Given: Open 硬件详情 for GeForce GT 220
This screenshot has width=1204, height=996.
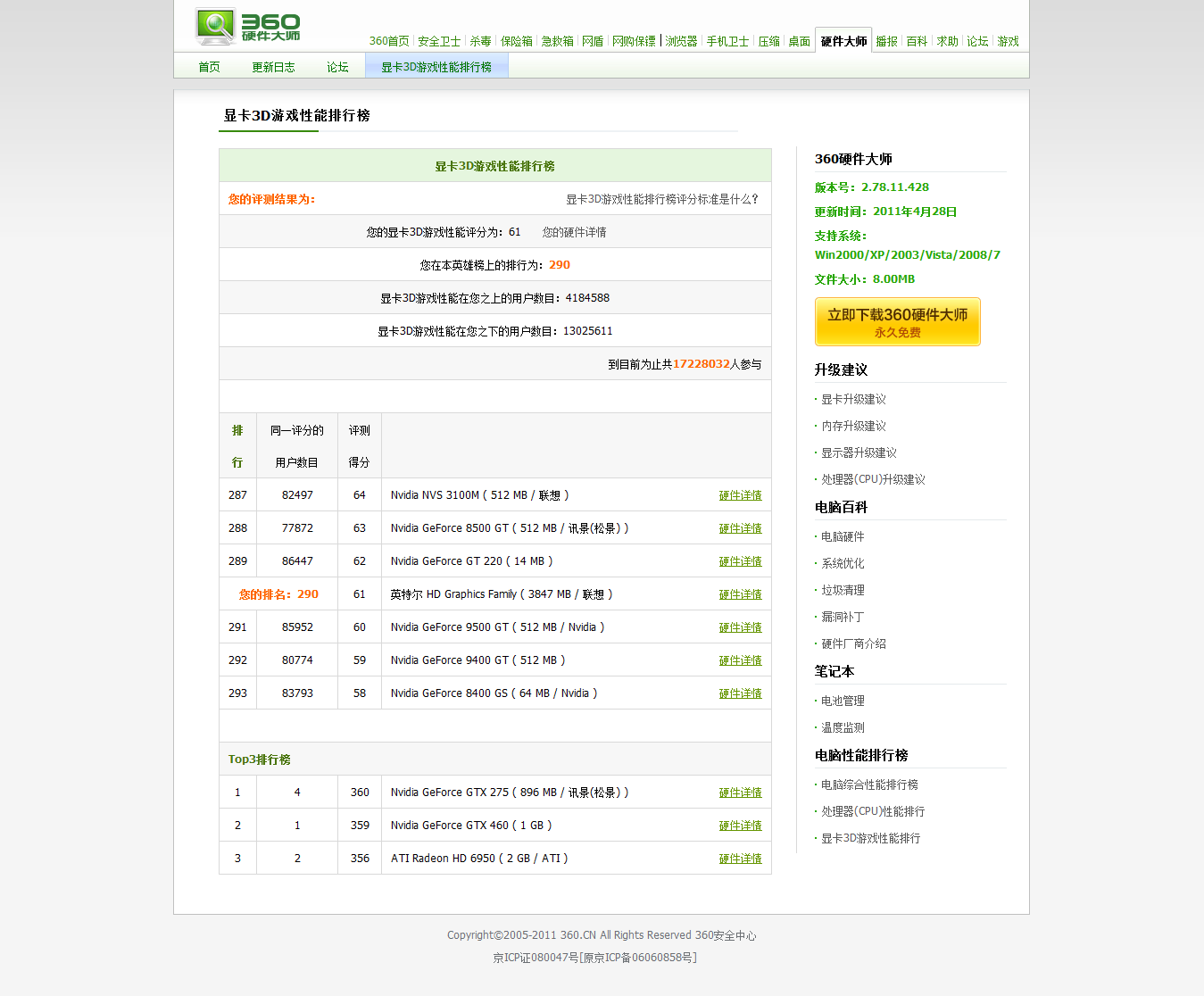Looking at the screenshot, I should pyautogui.click(x=741, y=561).
